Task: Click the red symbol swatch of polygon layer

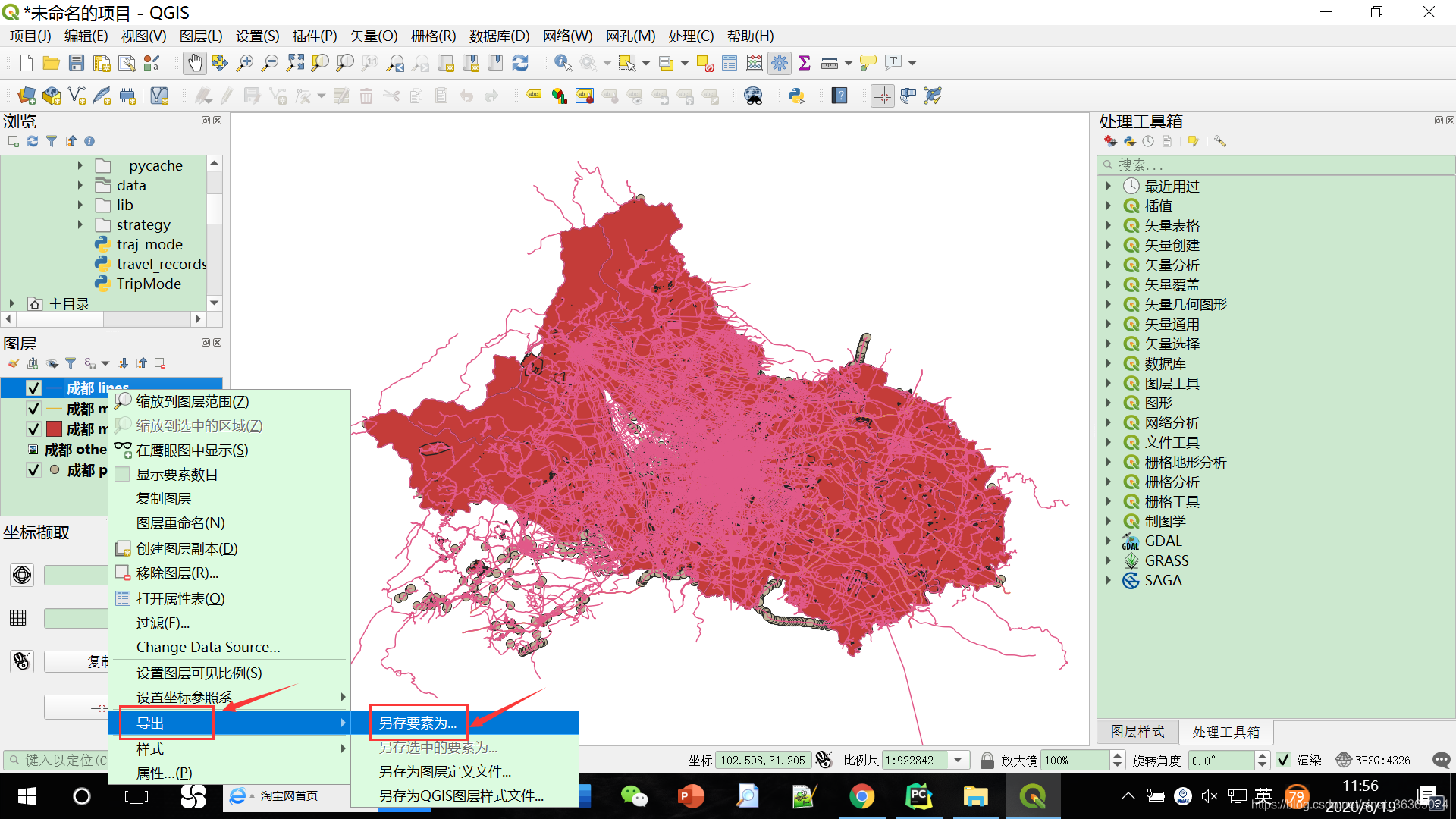Action: click(x=54, y=429)
